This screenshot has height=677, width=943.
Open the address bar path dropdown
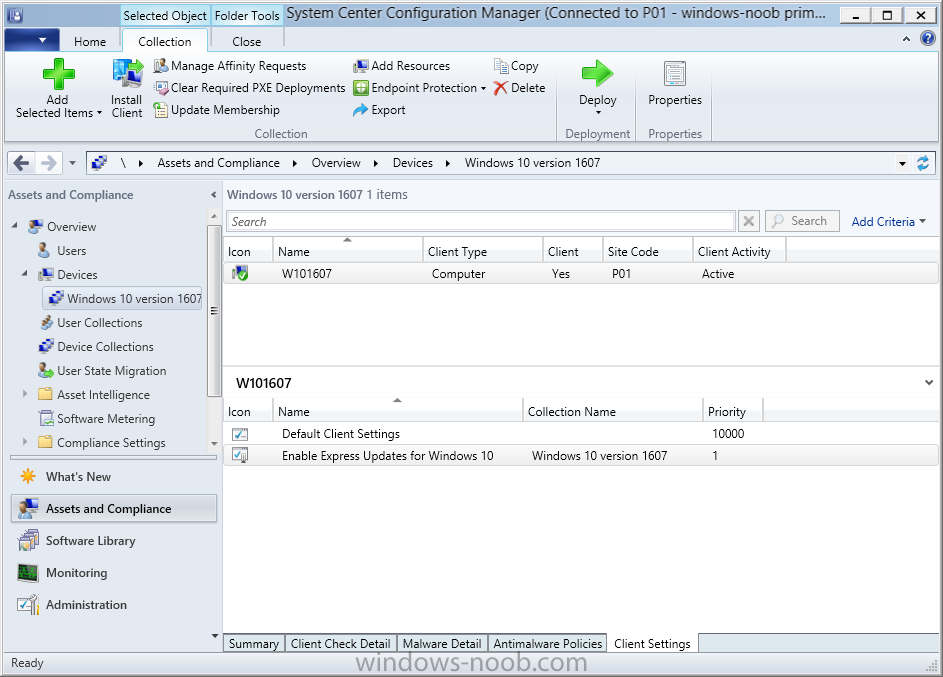(x=902, y=163)
